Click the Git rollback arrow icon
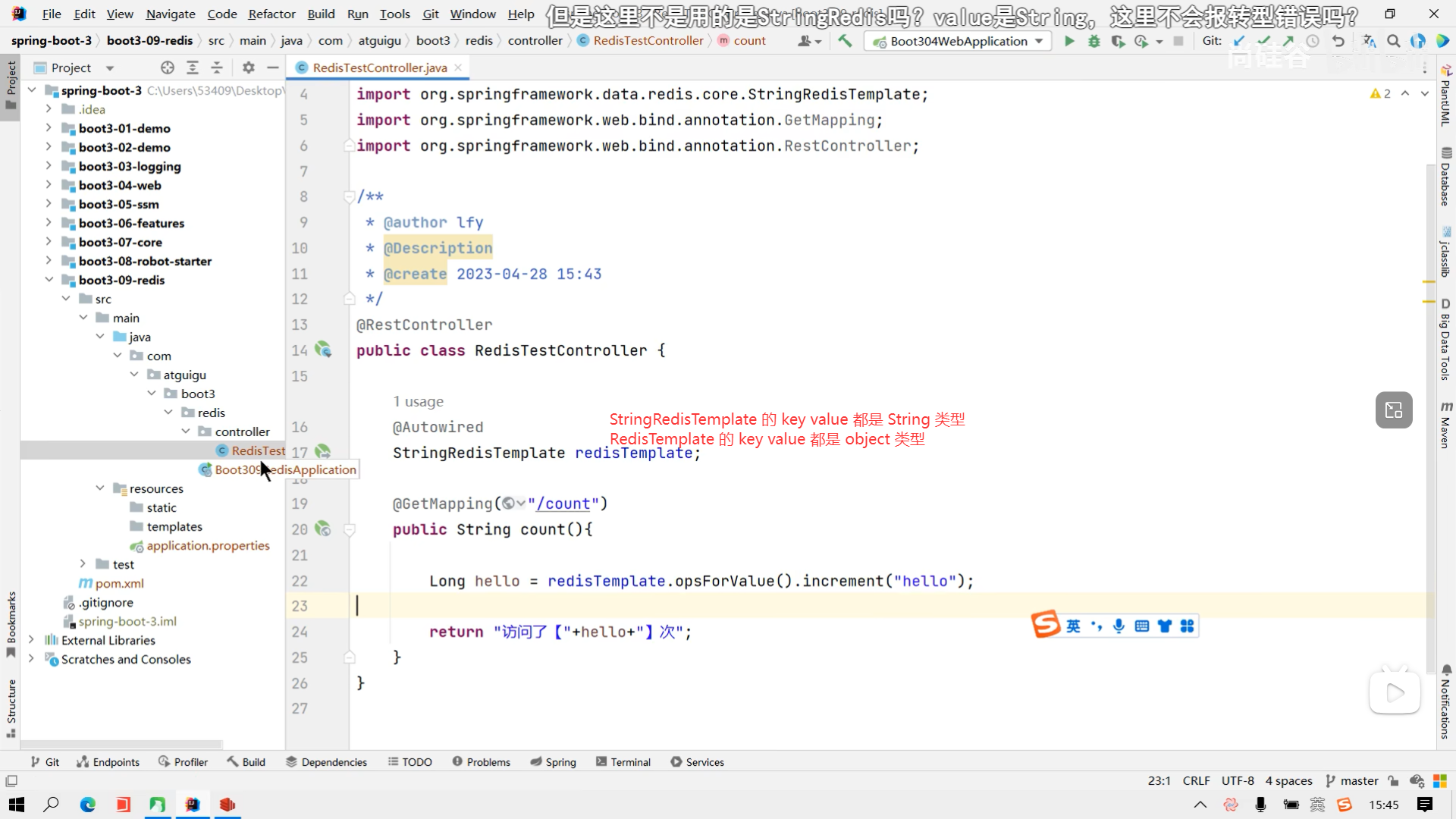1456x819 pixels. 1338,41
